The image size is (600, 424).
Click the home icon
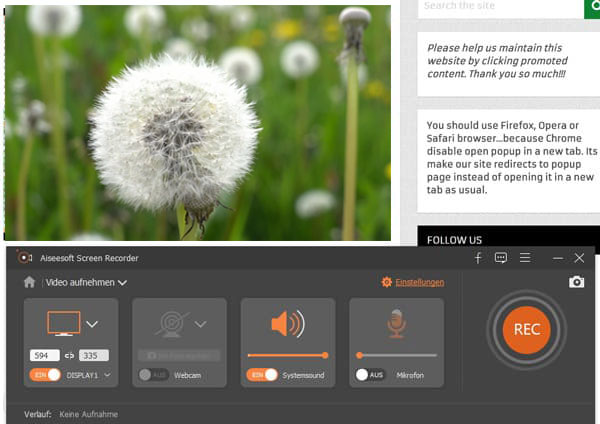coord(29,283)
